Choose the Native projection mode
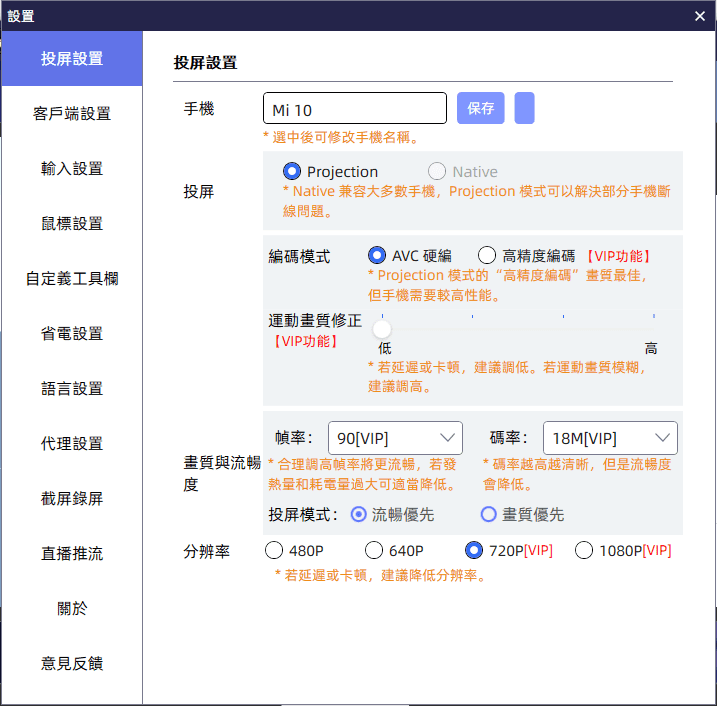This screenshot has width=717, height=706. [x=437, y=172]
